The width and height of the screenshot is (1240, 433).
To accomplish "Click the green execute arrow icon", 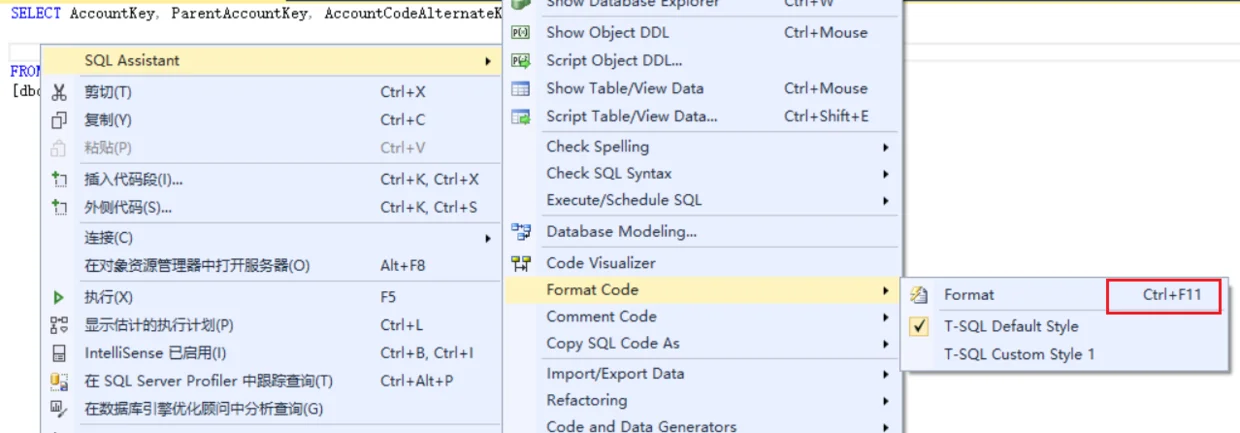I will click(59, 297).
